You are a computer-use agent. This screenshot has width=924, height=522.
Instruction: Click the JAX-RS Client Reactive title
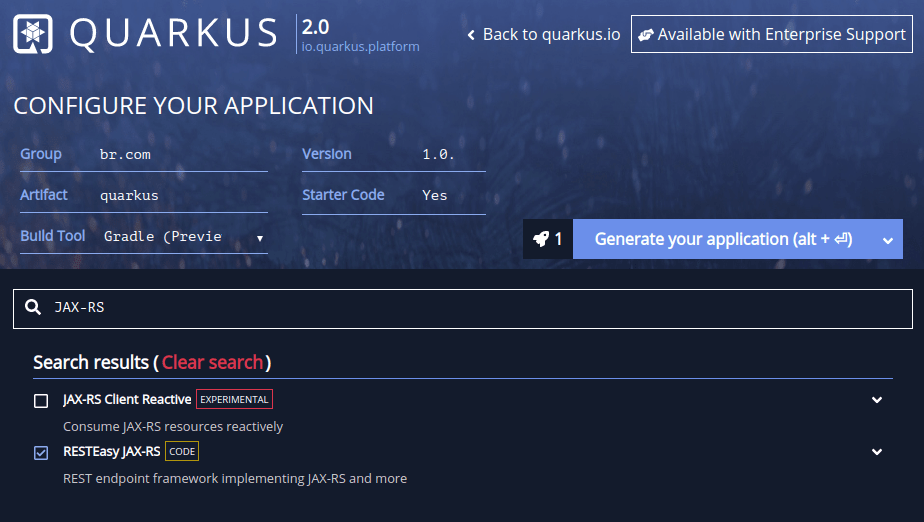click(127, 399)
